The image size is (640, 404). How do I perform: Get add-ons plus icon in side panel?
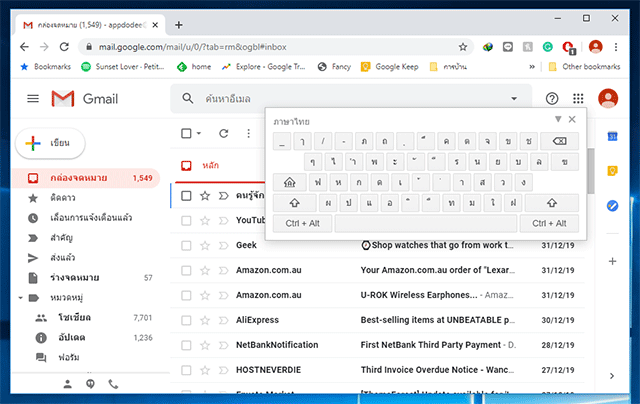point(612,261)
